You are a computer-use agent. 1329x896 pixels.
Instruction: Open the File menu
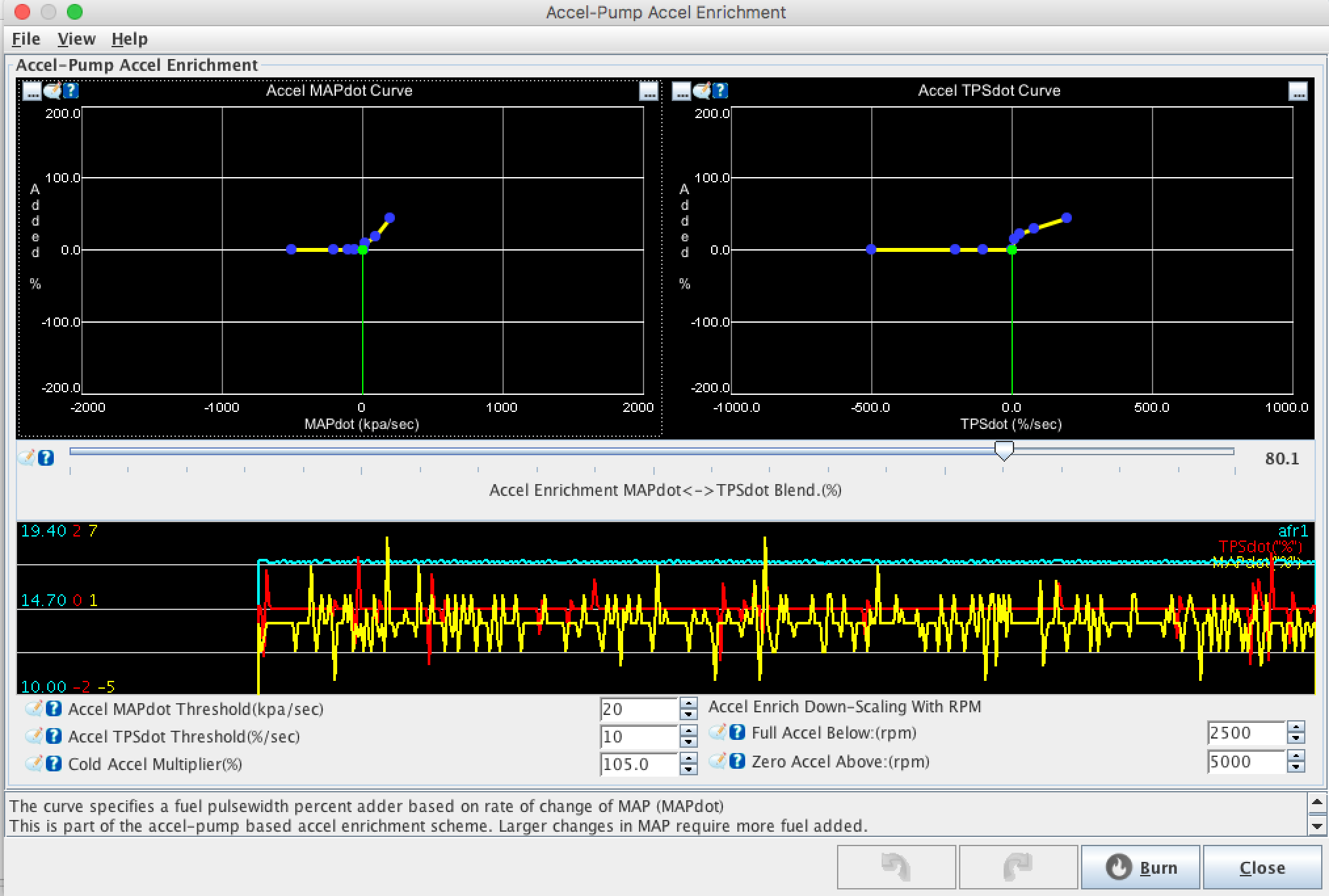pos(26,39)
